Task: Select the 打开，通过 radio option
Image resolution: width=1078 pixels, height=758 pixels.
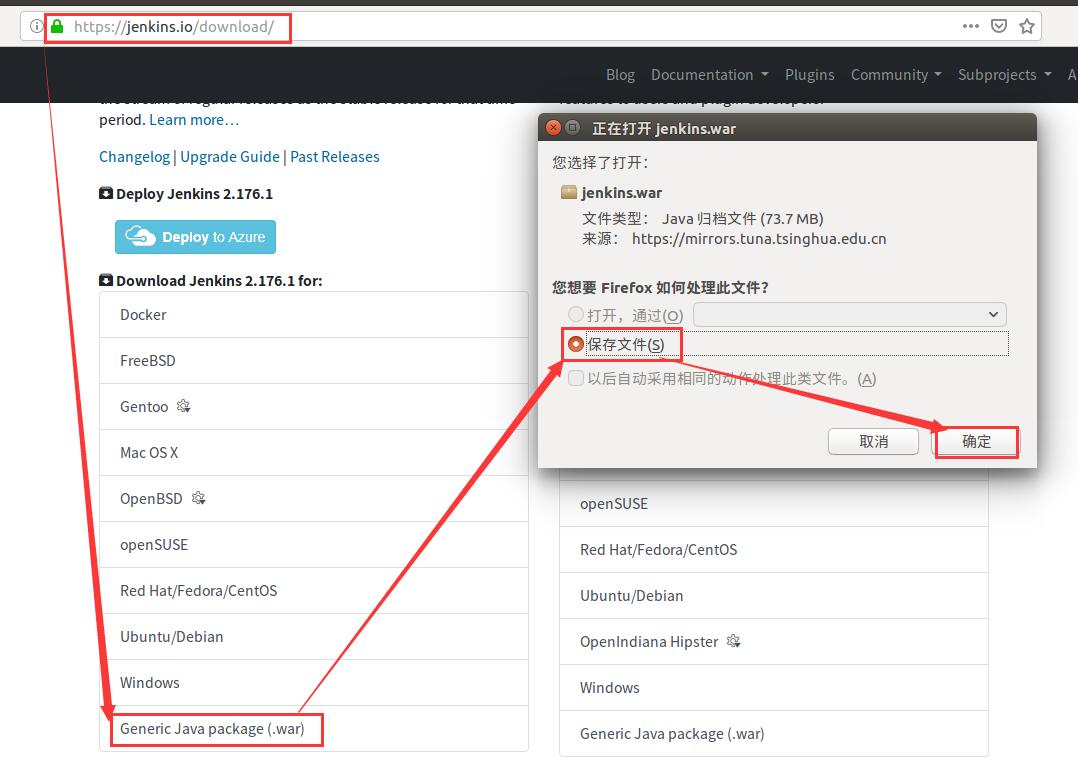Action: (575, 314)
